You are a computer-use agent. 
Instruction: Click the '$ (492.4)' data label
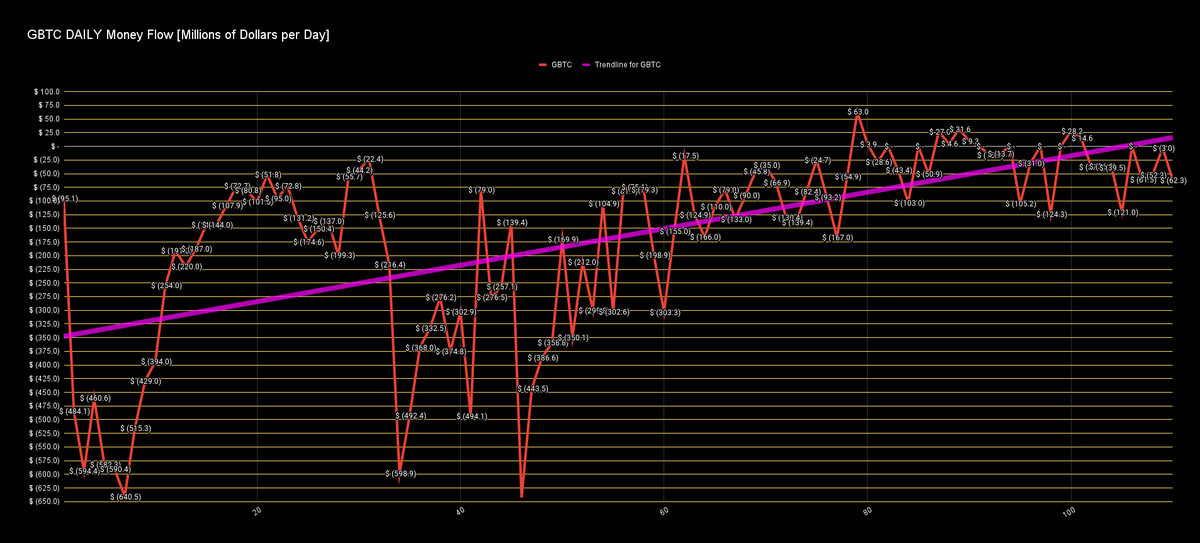(411, 415)
